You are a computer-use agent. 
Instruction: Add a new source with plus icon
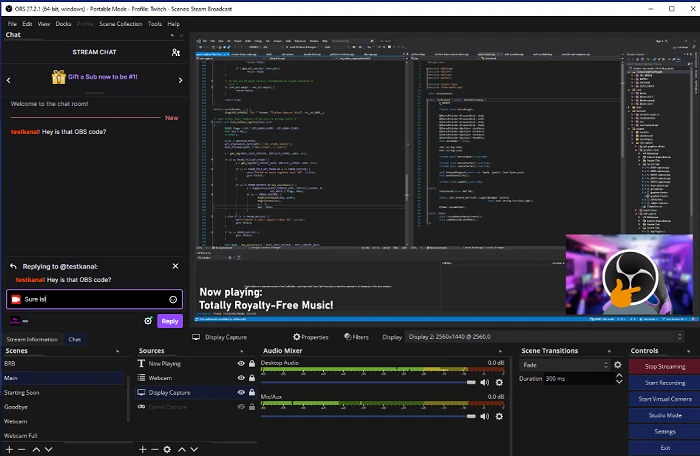pos(142,449)
